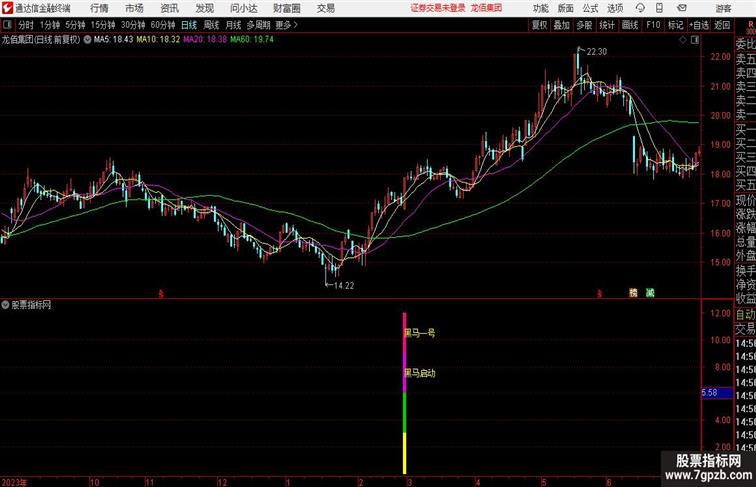Click the 统计 toolbar button
The width and height of the screenshot is (756, 487).
tap(607, 25)
